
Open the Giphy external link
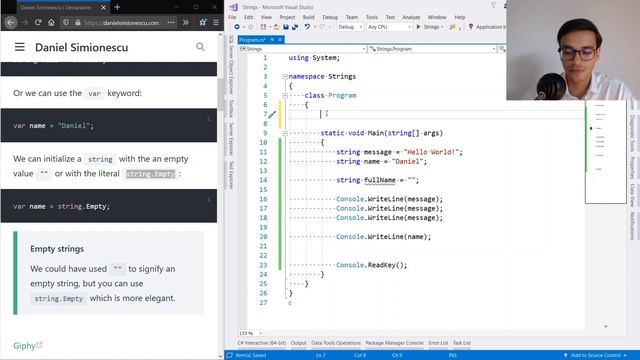pos(27,346)
